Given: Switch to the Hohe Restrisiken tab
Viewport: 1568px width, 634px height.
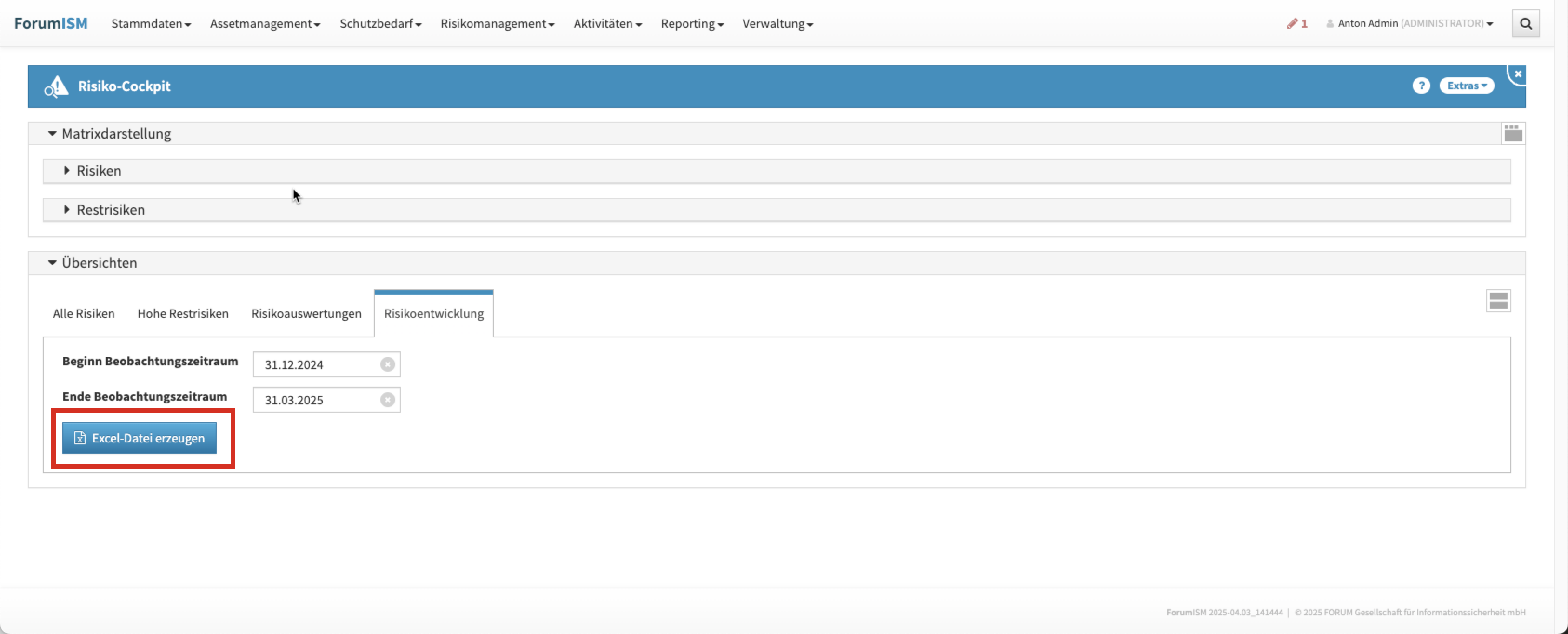Looking at the screenshot, I should coord(183,314).
